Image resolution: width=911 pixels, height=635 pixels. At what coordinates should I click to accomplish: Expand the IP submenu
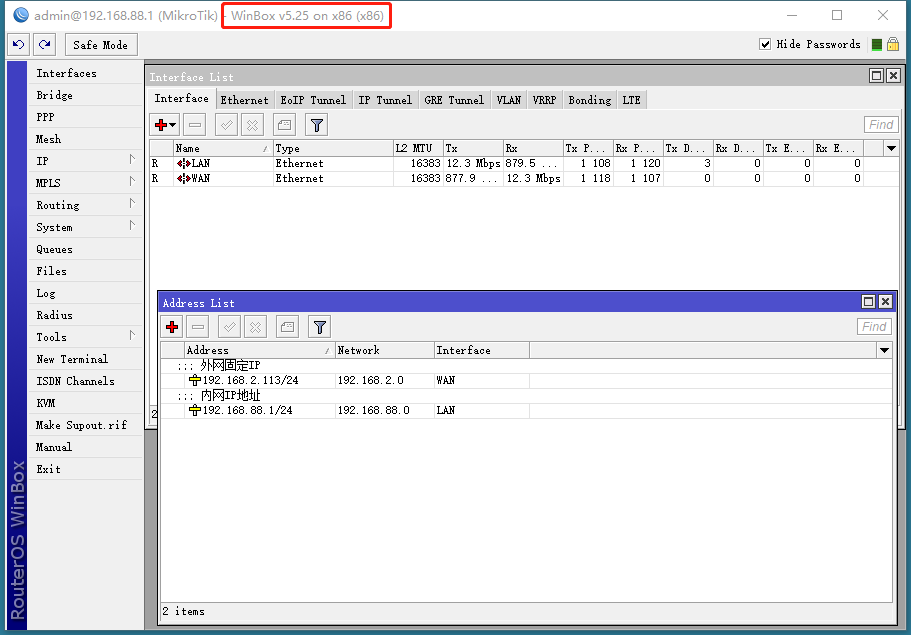[x=85, y=162]
